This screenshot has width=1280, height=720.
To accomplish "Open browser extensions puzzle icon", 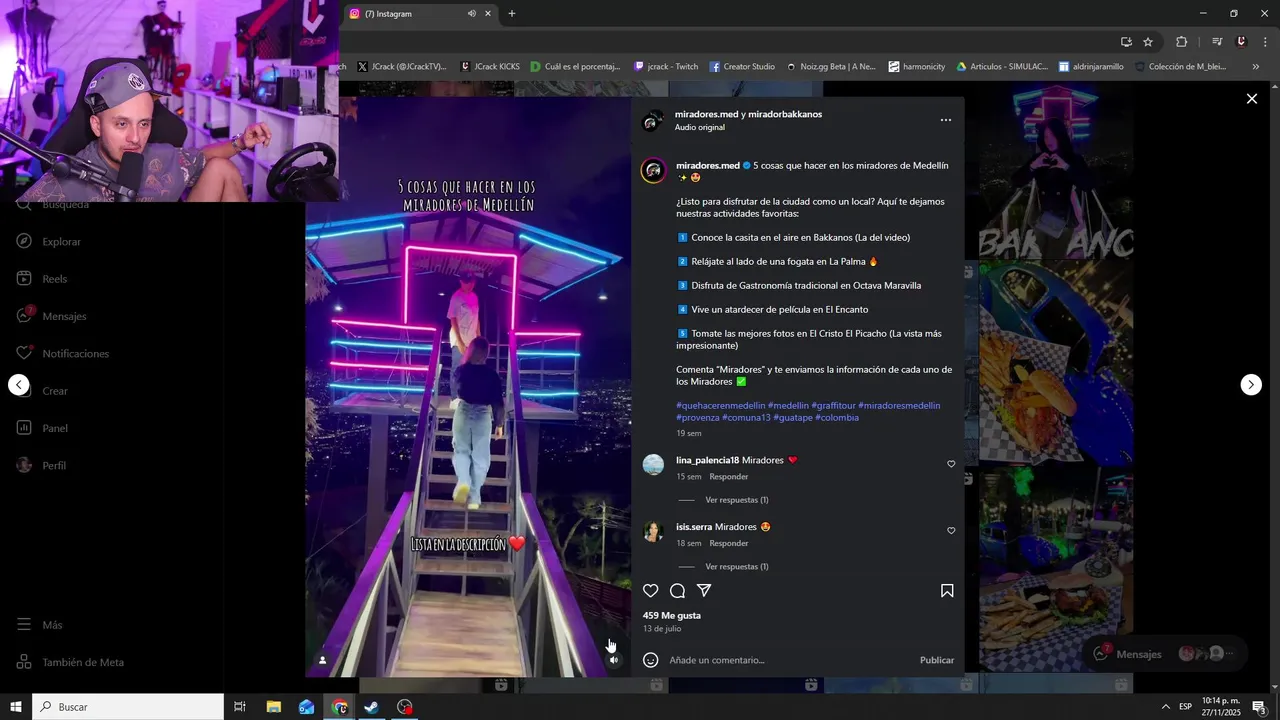I will pos(1181,42).
